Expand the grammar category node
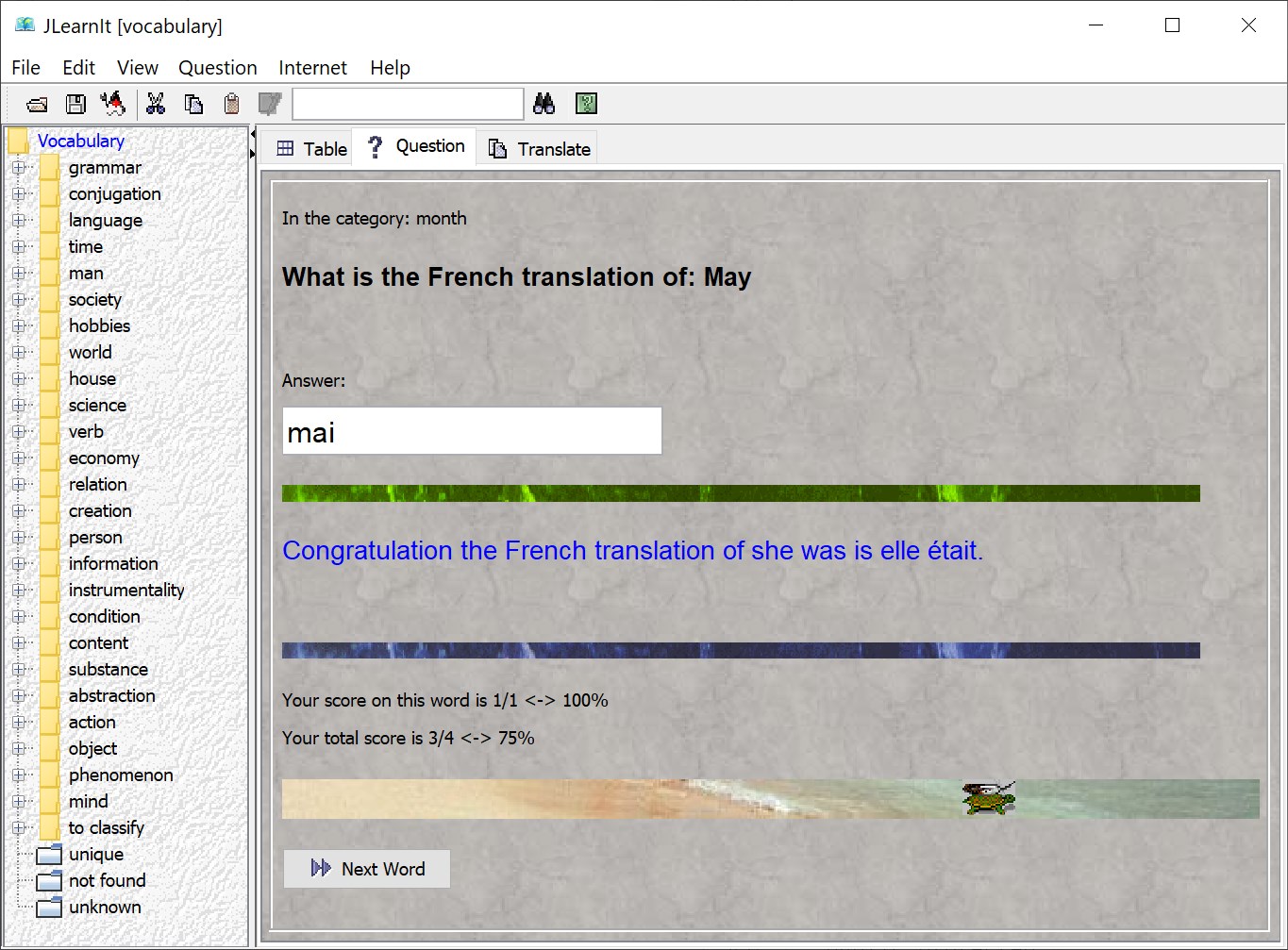1288x950 pixels. [x=18, y=168]
